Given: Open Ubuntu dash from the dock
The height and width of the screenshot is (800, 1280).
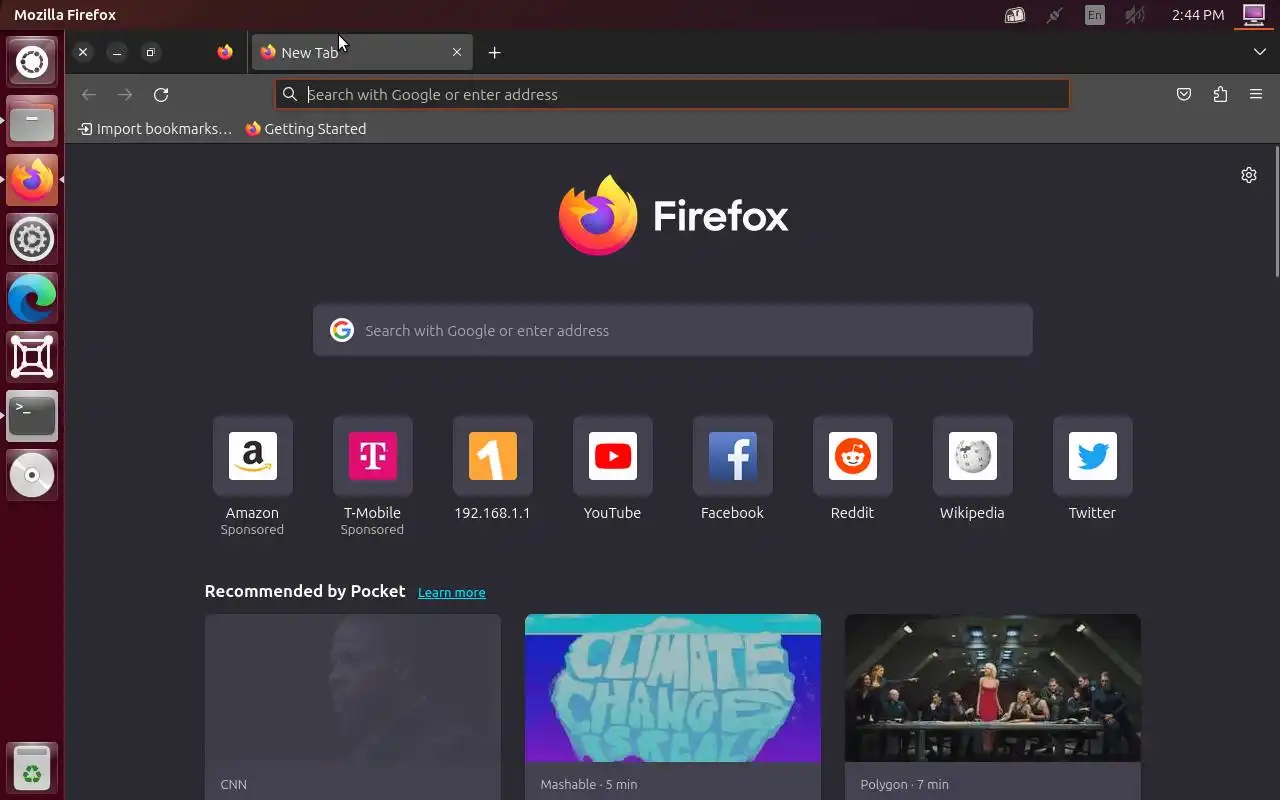Looking at the screenshot, I should [32, 62].
